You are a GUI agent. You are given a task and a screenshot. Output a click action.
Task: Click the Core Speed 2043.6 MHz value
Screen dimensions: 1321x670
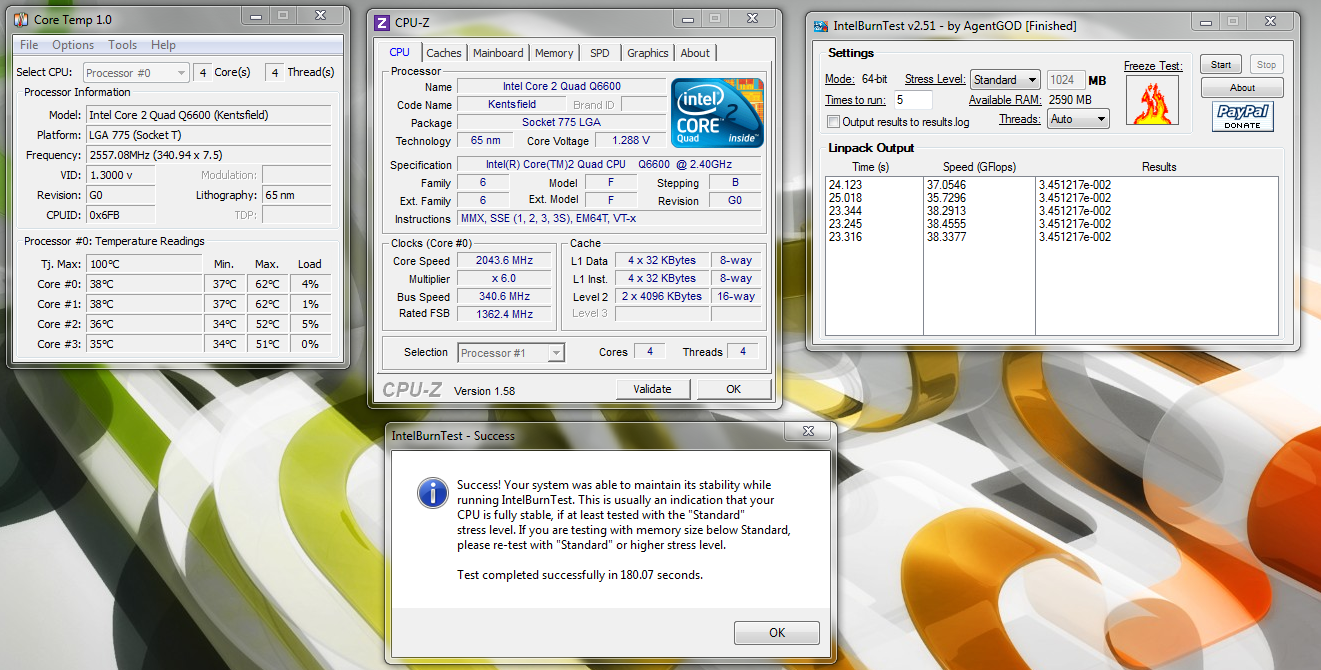coord(505,261)
